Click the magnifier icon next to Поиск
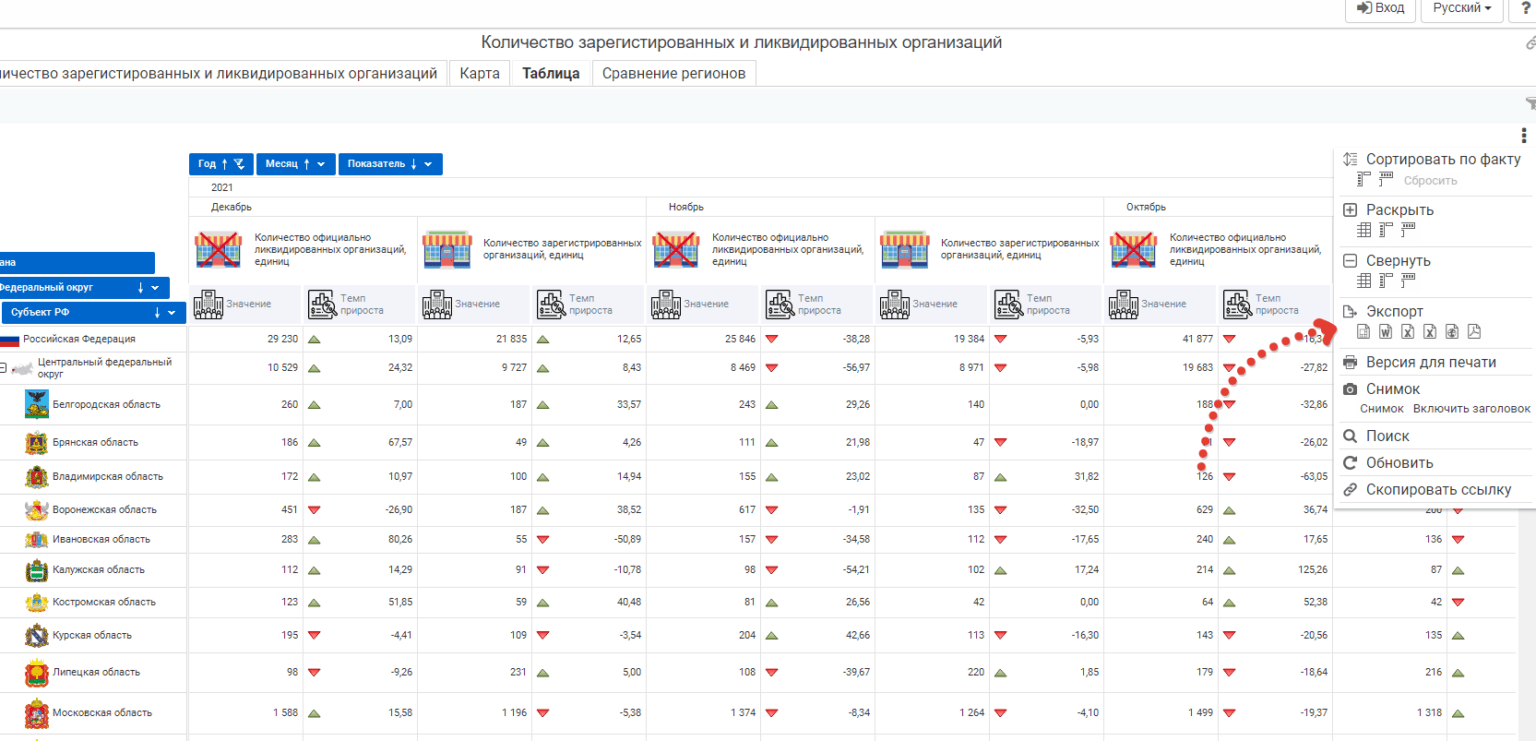Viewport: 1536px width, 741px height. pyautogui.click(x=1350, y=436)
